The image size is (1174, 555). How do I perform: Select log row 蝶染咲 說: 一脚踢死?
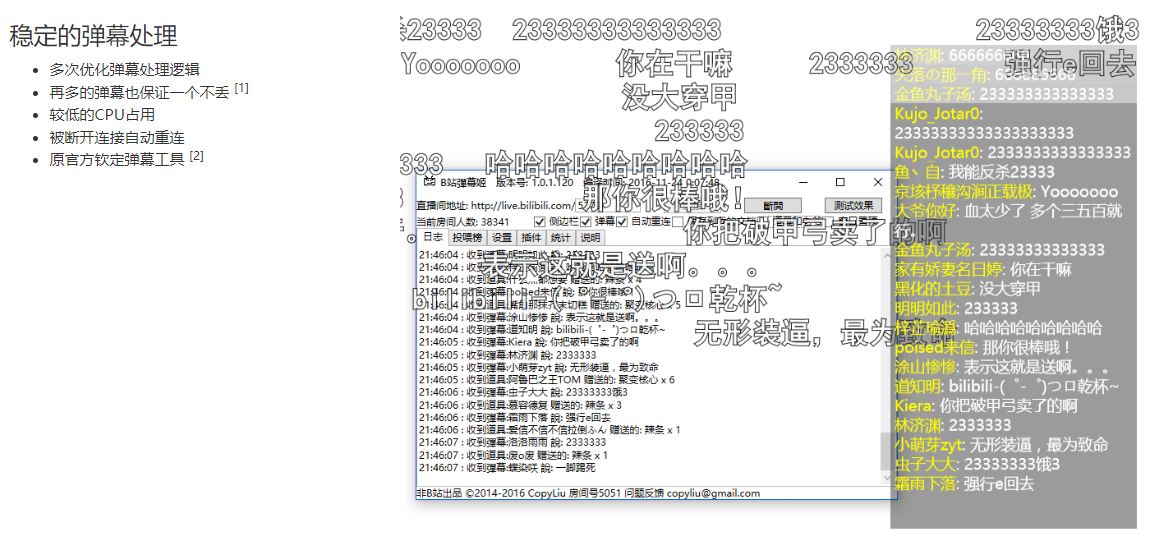[508, 468]
